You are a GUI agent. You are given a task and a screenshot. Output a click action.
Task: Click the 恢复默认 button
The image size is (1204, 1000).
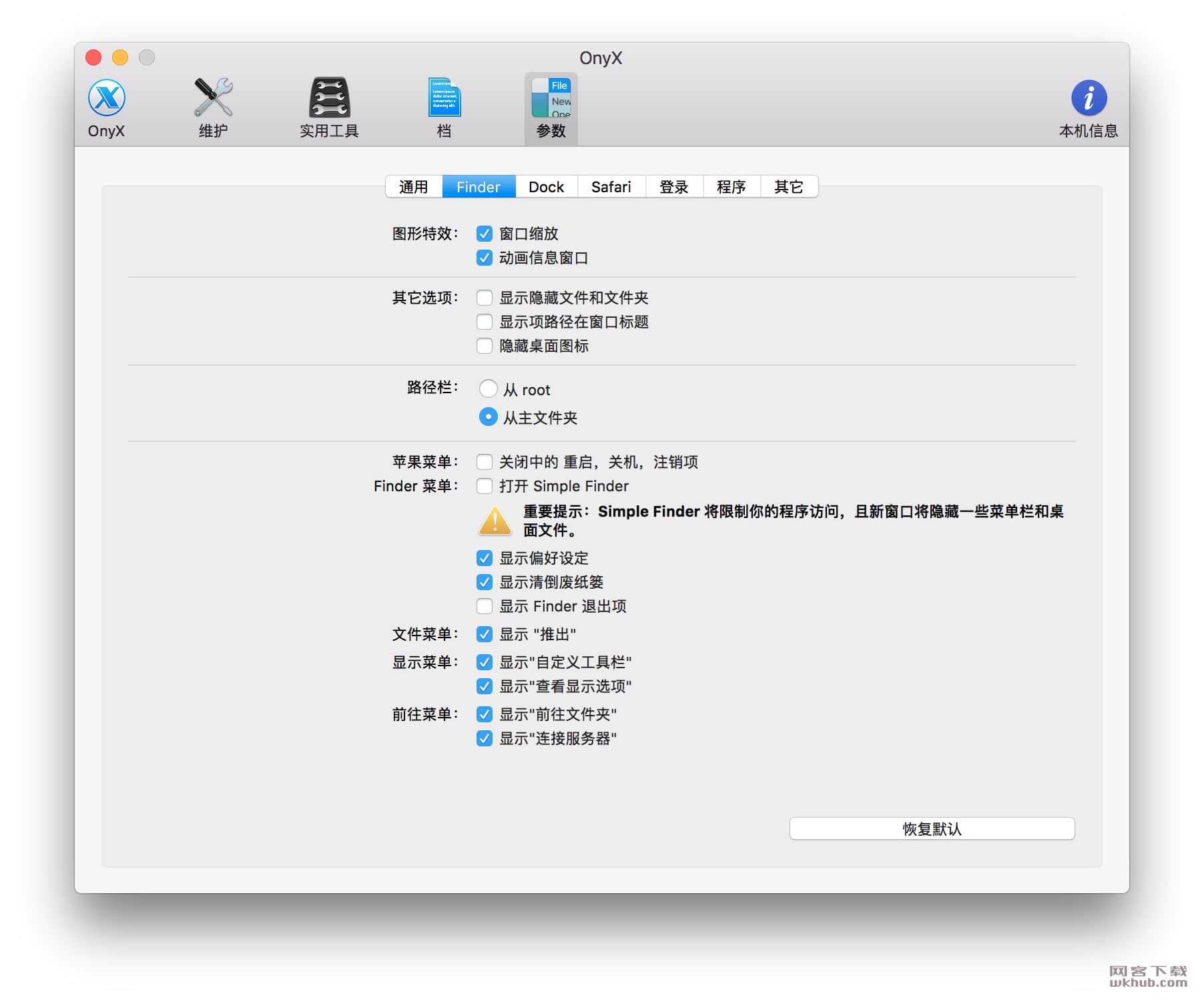pyautogui.click(x=932, y=828)
